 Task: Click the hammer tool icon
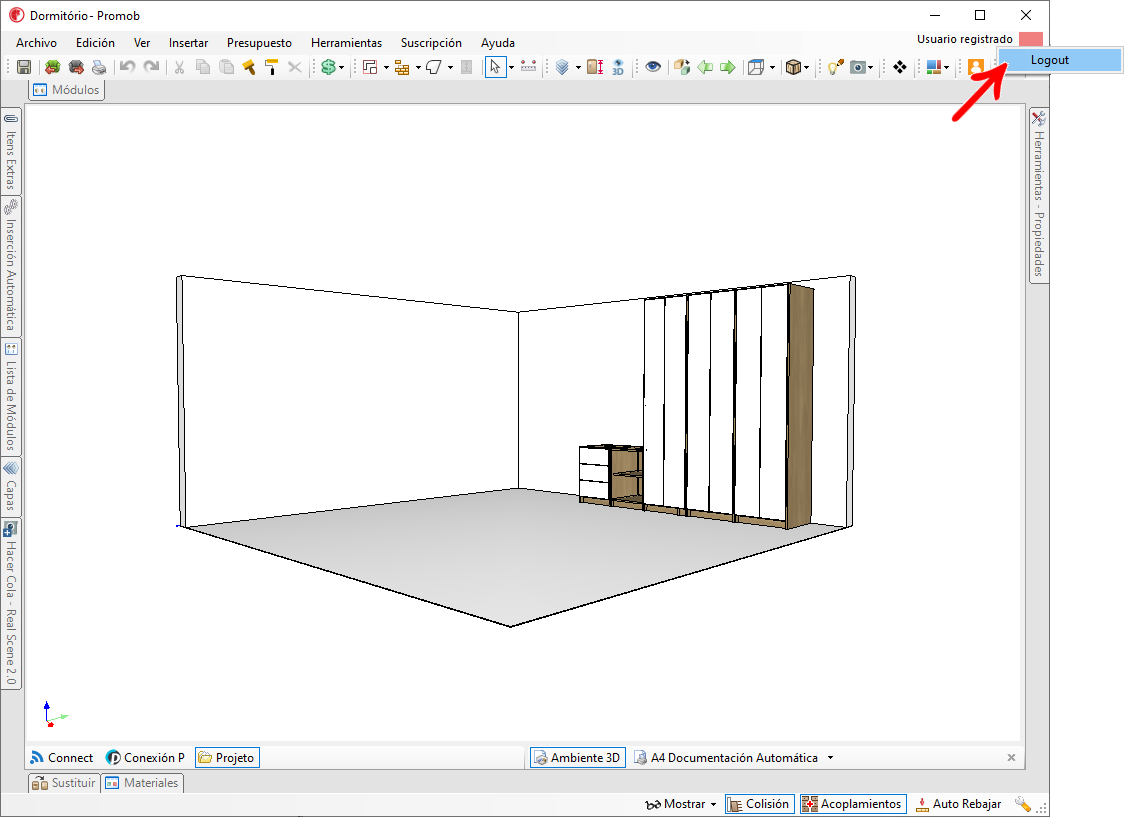click(x=249, y=67)
